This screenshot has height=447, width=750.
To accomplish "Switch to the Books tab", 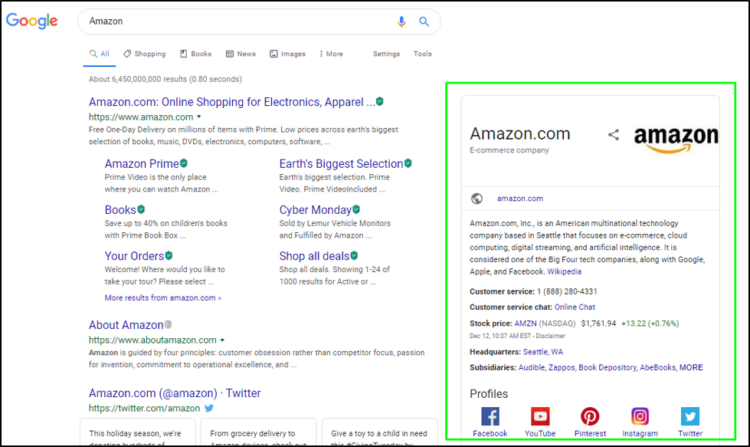I will 196,54.
